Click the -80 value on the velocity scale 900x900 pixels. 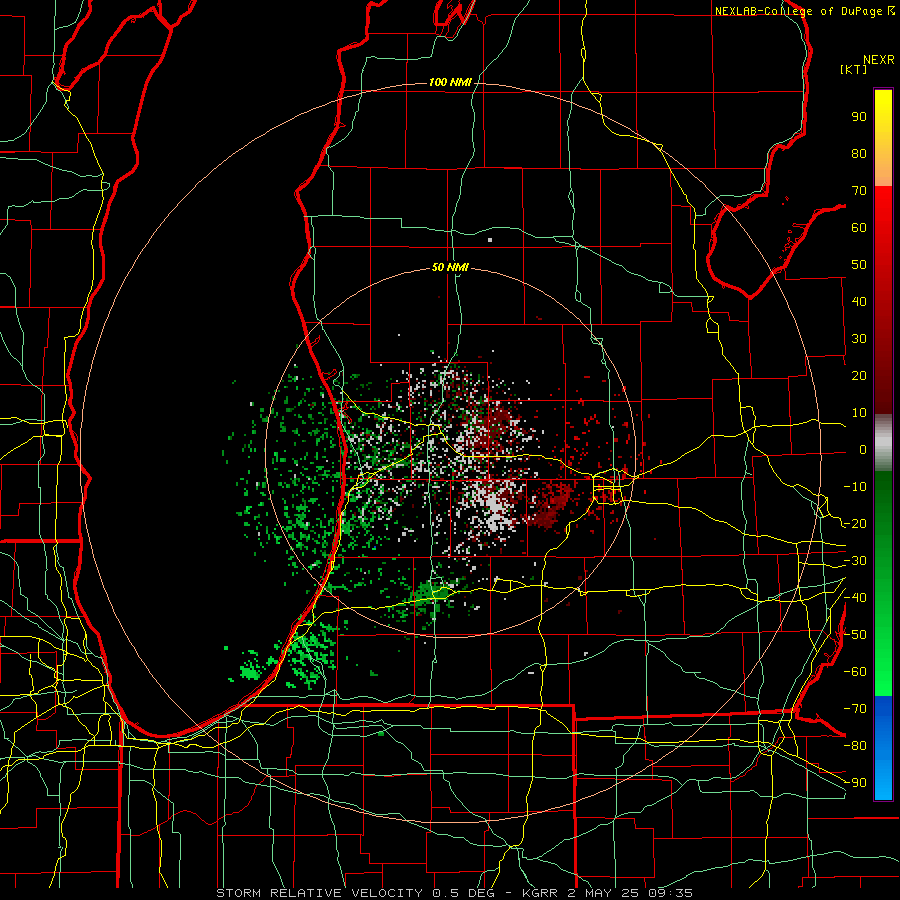tap(855, 746)
